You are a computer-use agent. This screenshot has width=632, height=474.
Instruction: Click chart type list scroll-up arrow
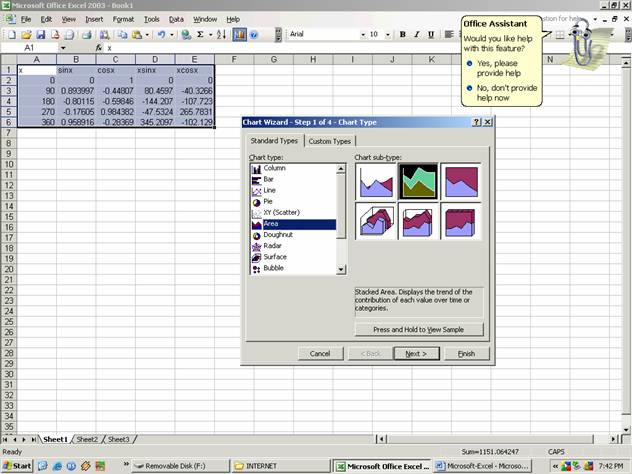click(x=341, y=168)
